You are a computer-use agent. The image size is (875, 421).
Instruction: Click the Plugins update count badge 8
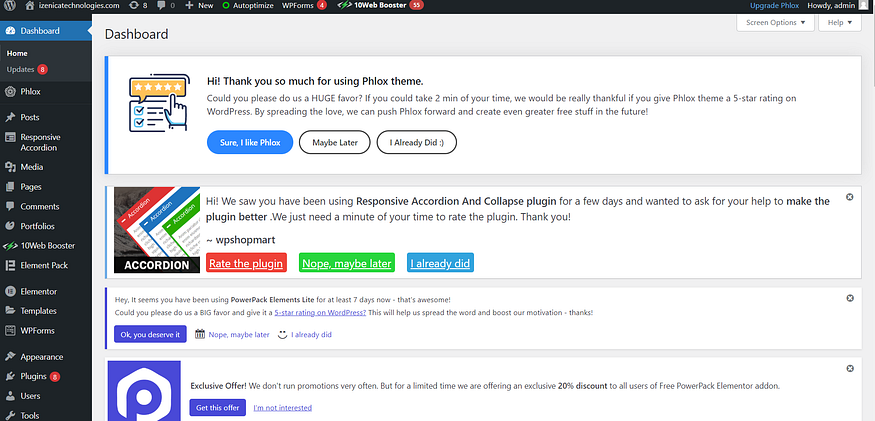pos(55,377)
